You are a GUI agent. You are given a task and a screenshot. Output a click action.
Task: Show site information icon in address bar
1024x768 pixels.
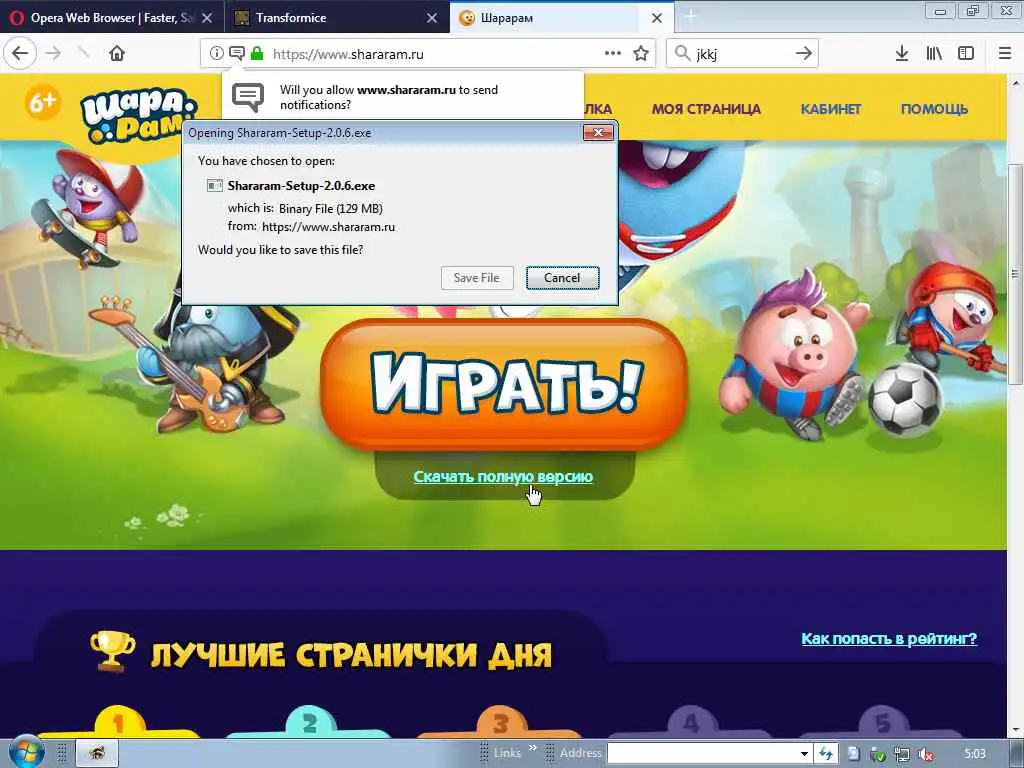coord(216,54)
